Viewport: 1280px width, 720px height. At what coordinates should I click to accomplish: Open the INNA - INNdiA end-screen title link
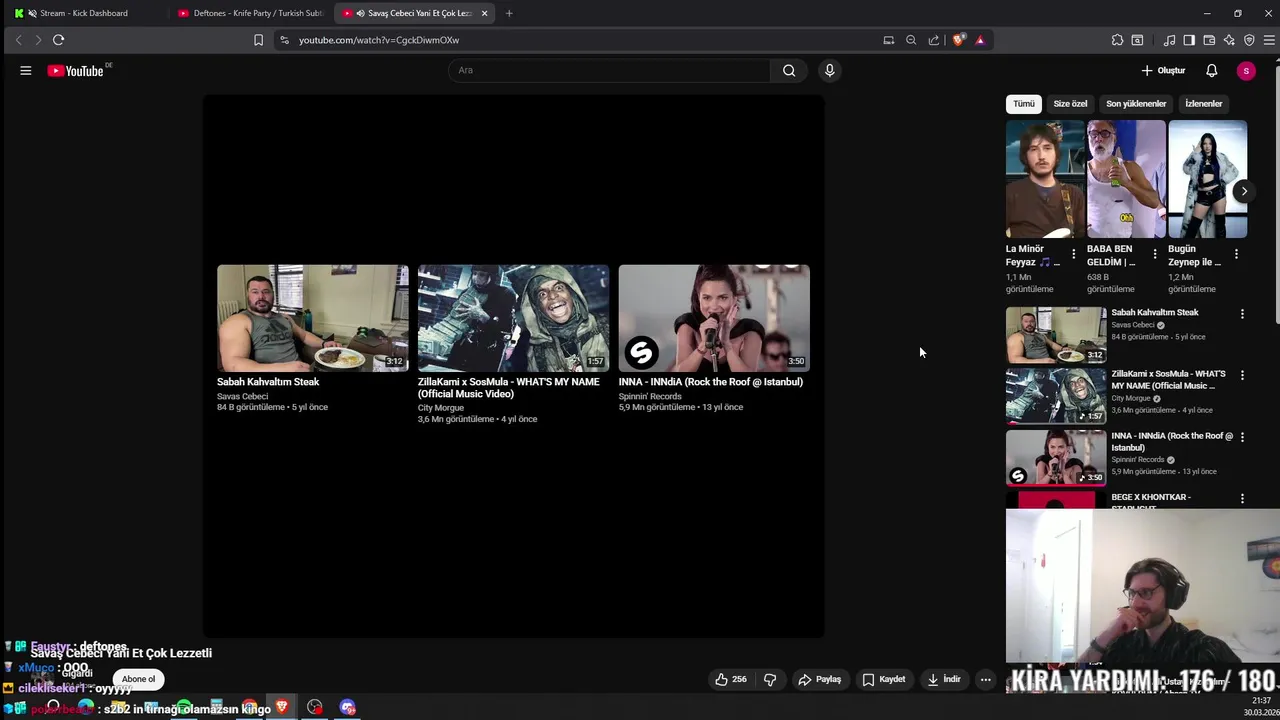point(711,382)
